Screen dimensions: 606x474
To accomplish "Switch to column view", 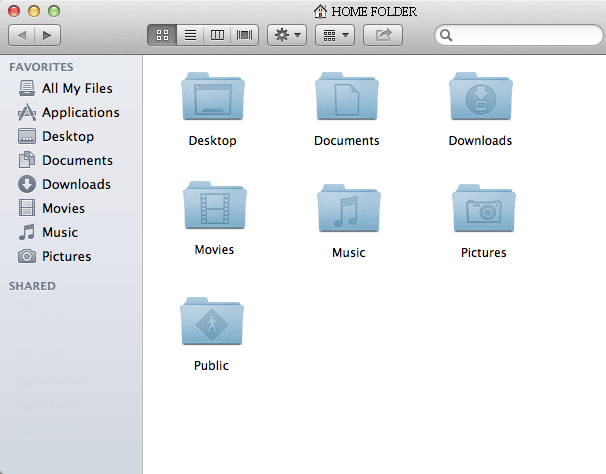I will tap(216, 35).
